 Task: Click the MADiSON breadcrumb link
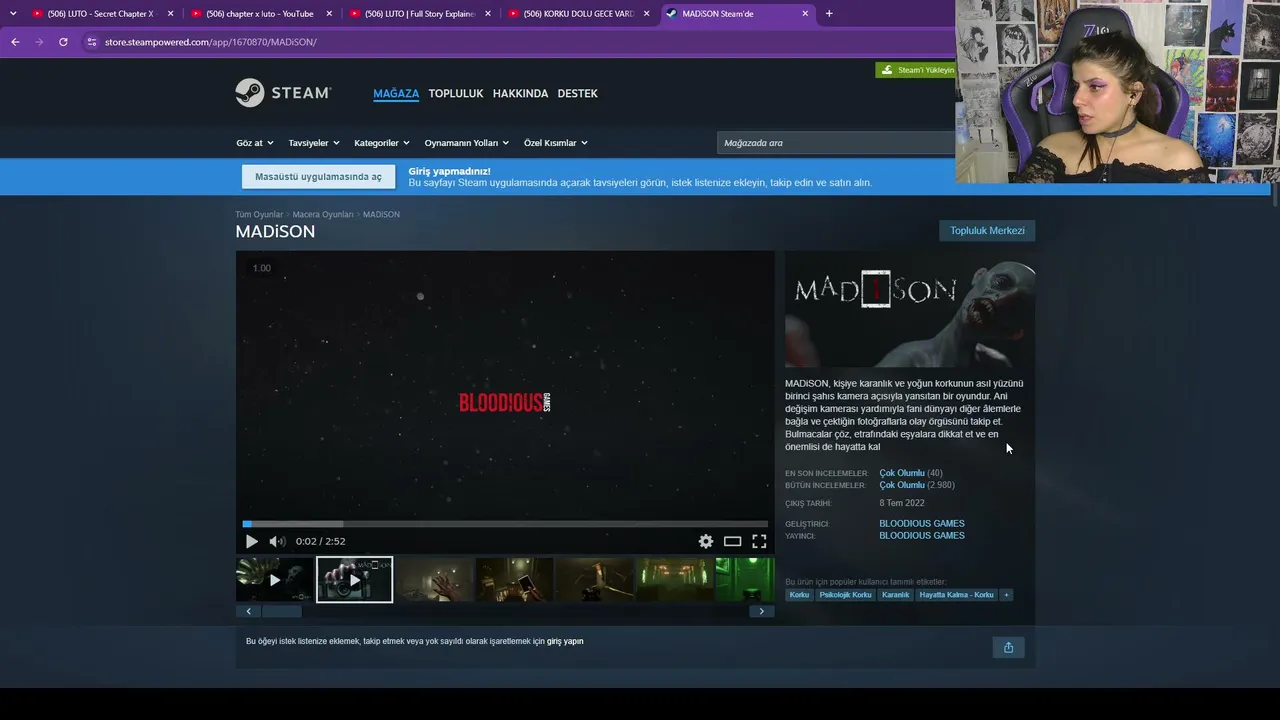pos(381,215)
